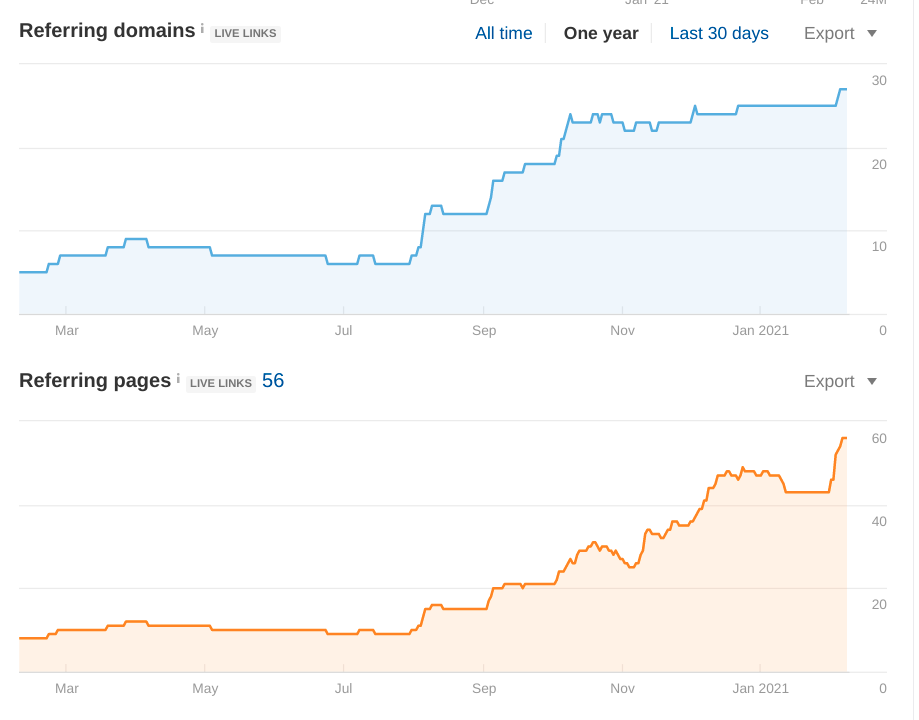Click LIVE LINKS badge next to Referring domains
The width and height of the screenshot is (919, 720).
[246, 34]
